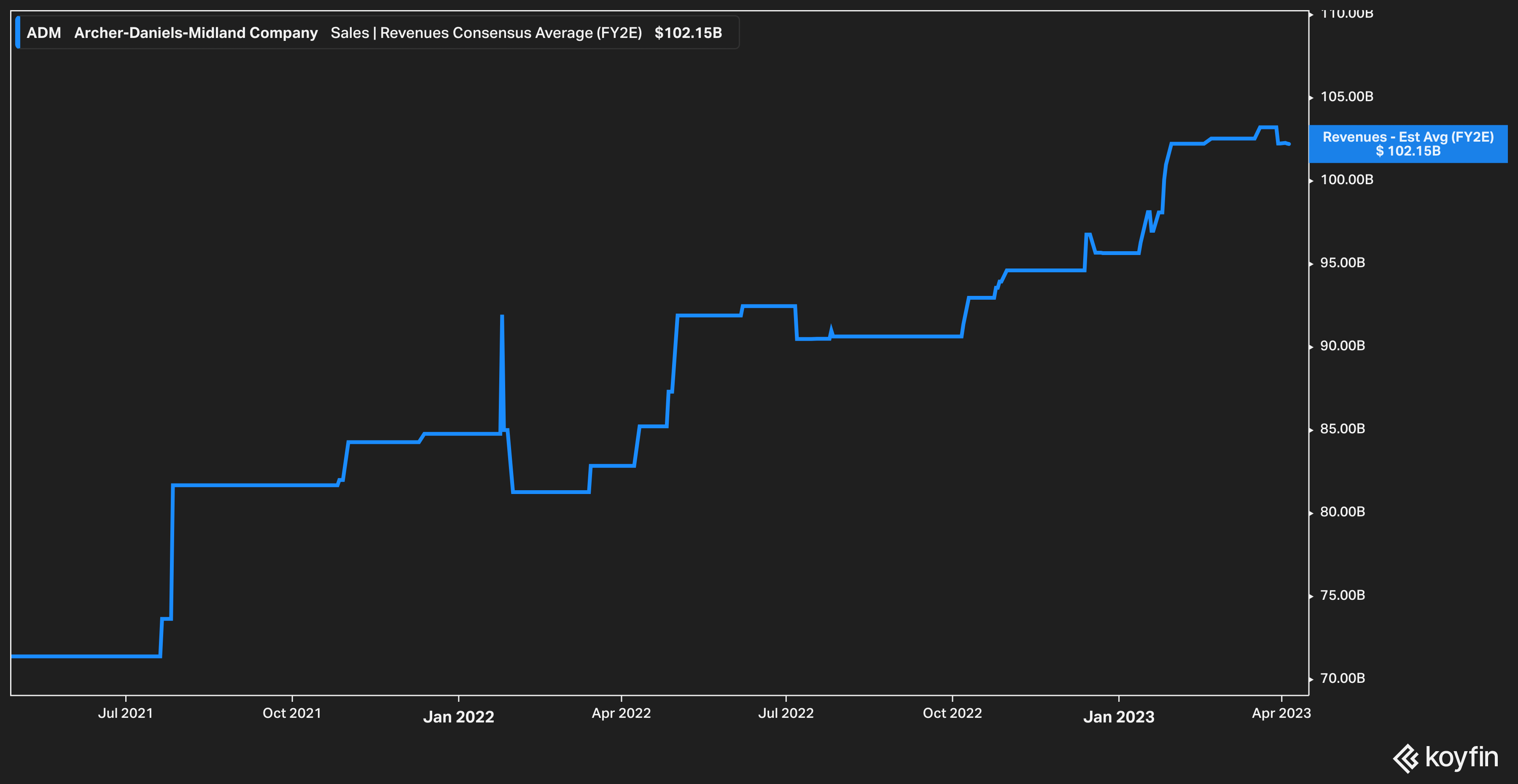Click the Apr 2022 axis label

point(621,713)
